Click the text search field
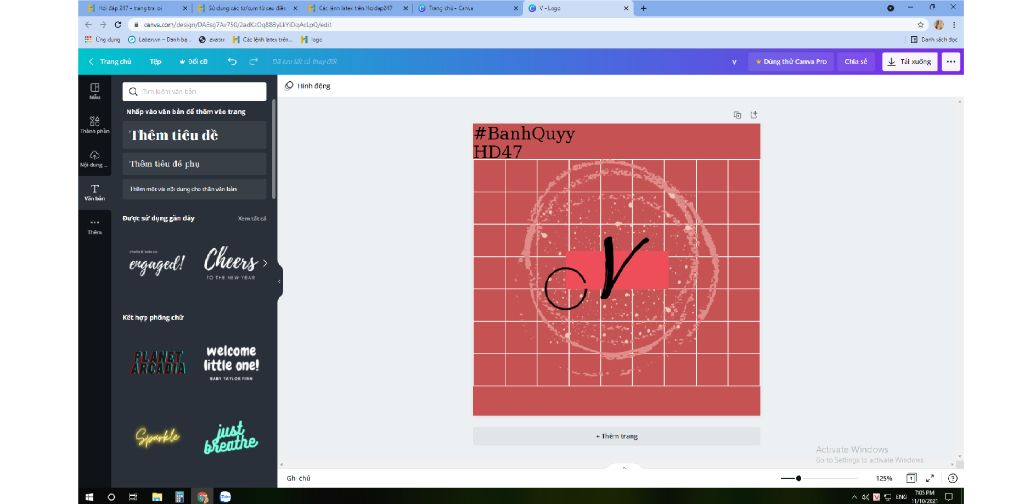1024x504 pixels. 195,91
